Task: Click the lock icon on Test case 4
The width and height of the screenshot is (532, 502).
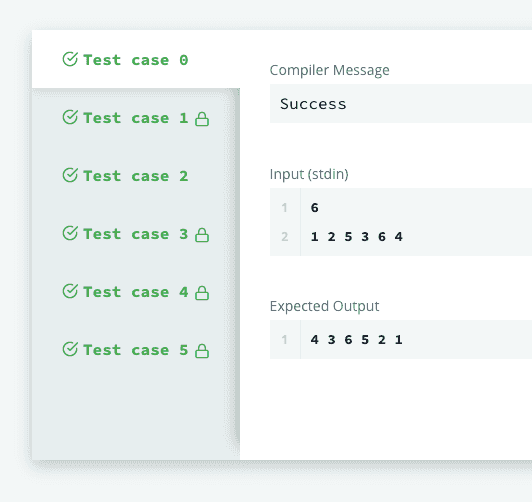Action: pos(202,293)
